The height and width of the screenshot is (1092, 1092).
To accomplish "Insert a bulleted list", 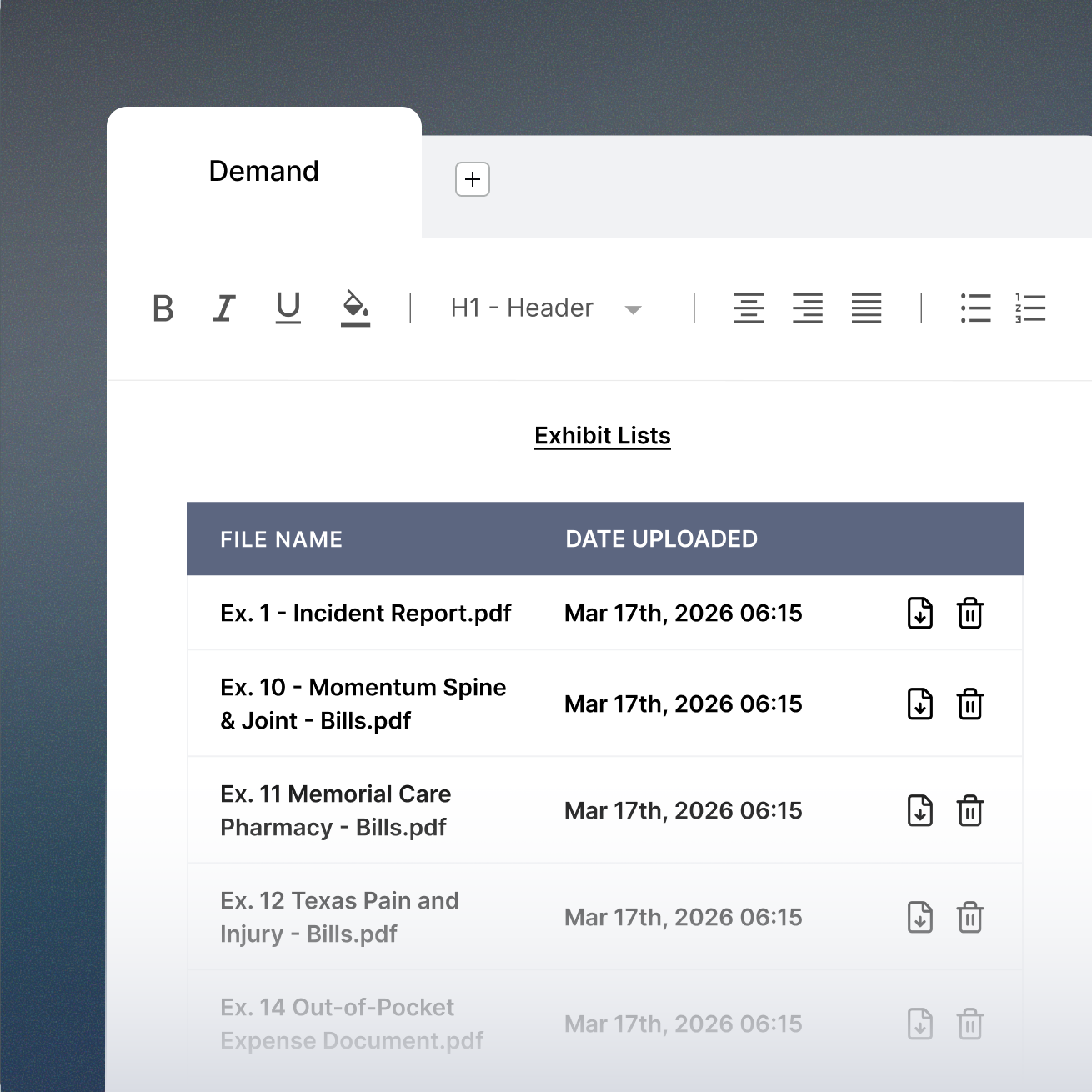I will pyautogui.click(x=975, y=308).
